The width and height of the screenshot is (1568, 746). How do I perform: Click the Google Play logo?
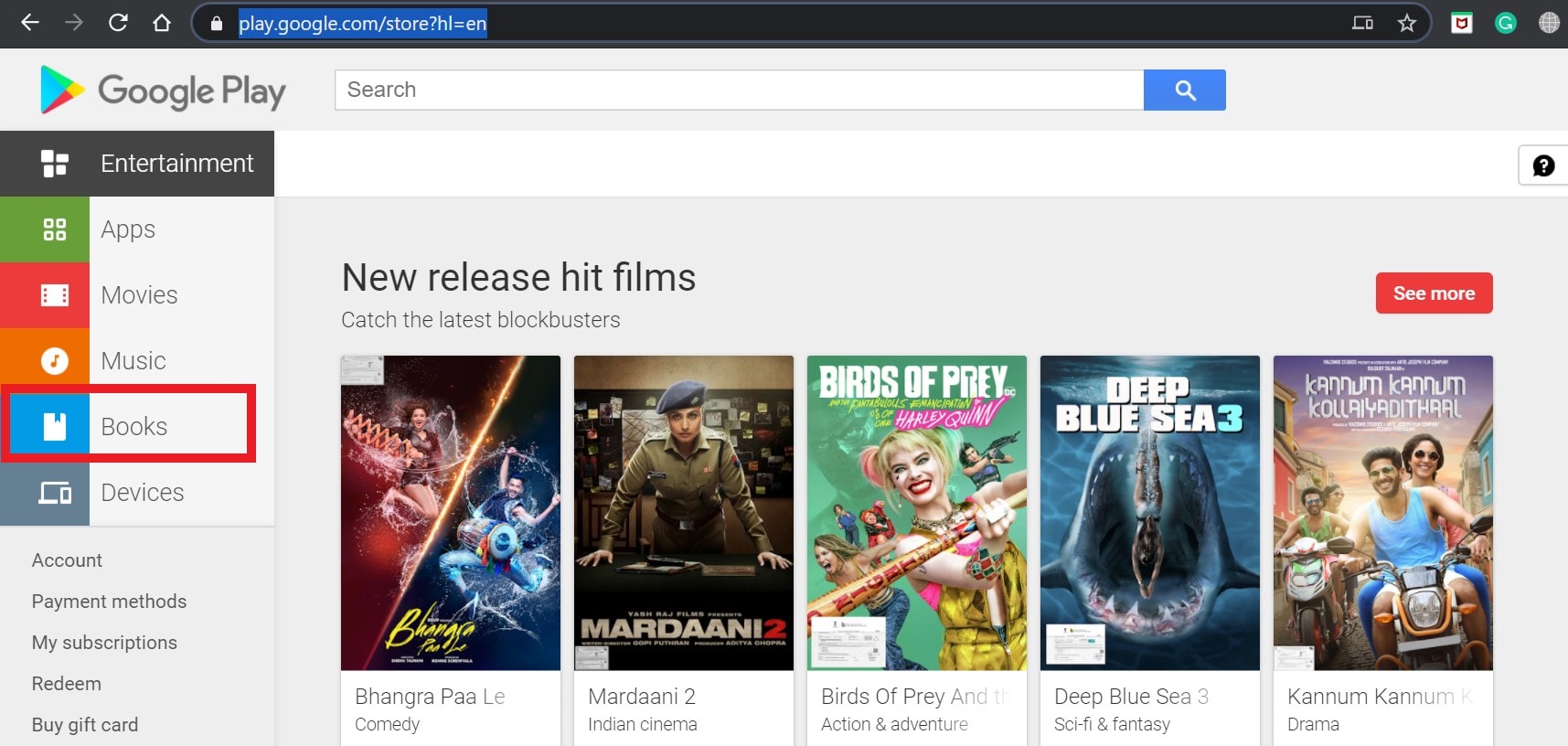point(163,90)
